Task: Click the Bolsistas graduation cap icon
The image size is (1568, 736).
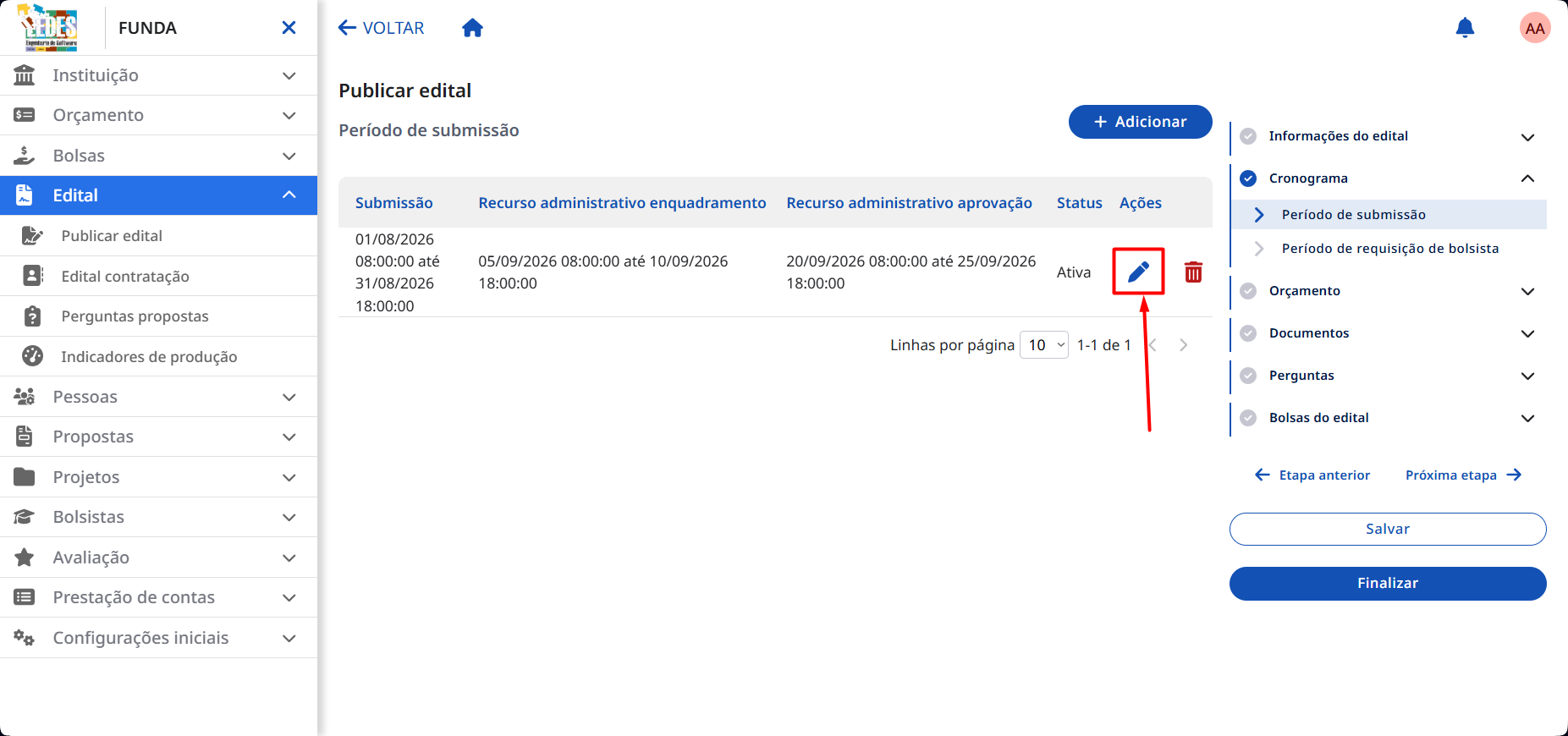Action: (x=25, y=517)
